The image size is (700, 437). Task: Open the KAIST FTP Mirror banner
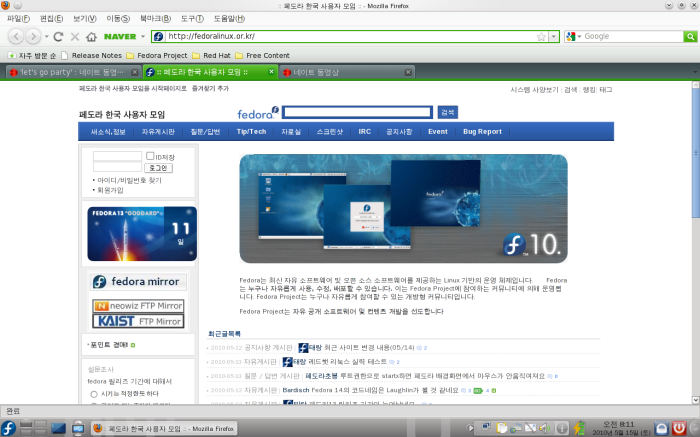click(138, 321)
